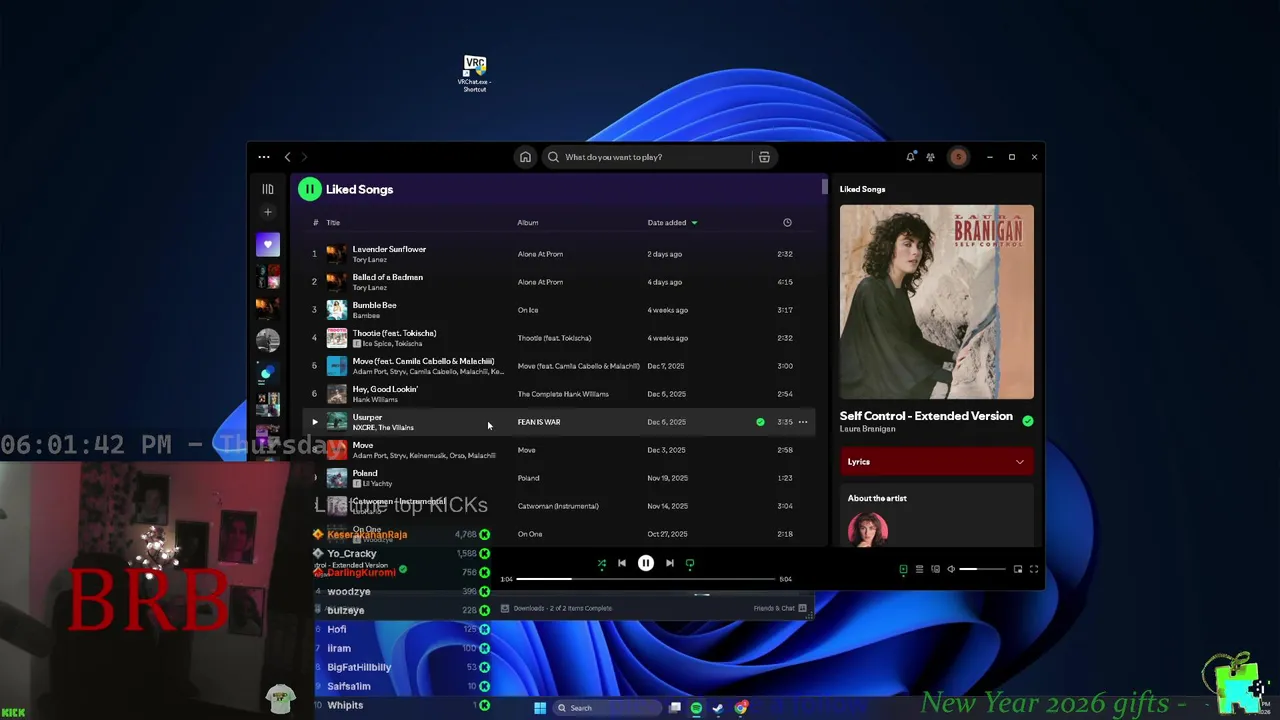Adjust the Spotify volume slider
This screenshot has height=720, width=1280.
coord(982,569)
